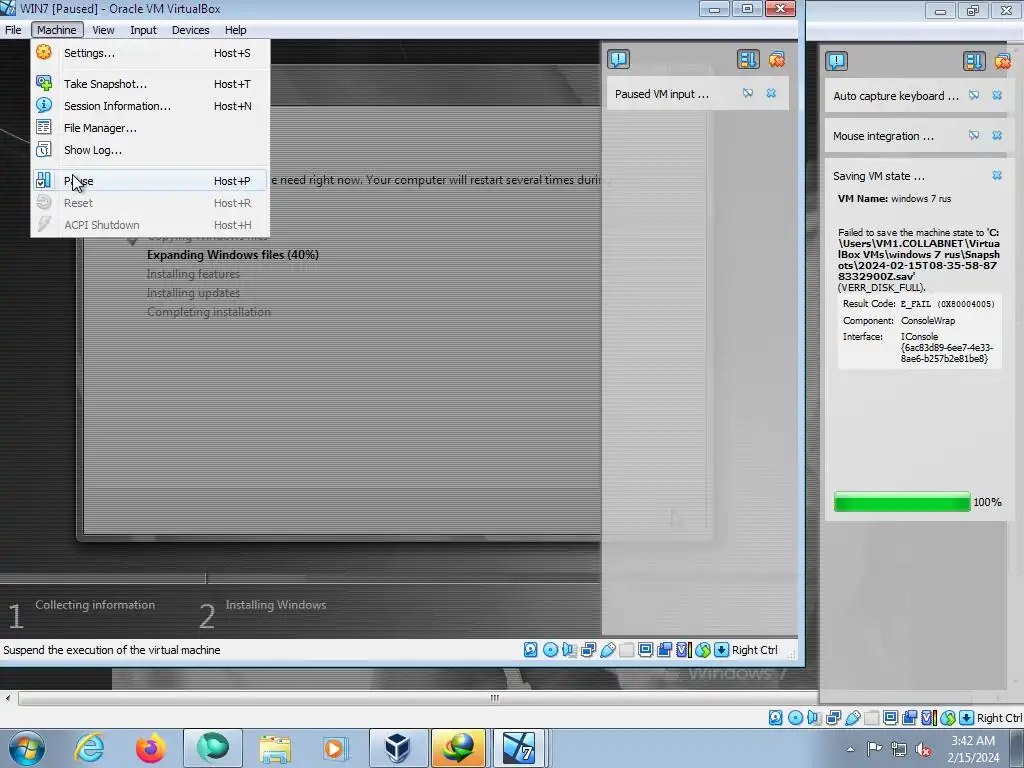Click optical disk indicator in outer status bar
Image resolution: width=1024 pixels, height=768 pixels.
pos(795,718)
